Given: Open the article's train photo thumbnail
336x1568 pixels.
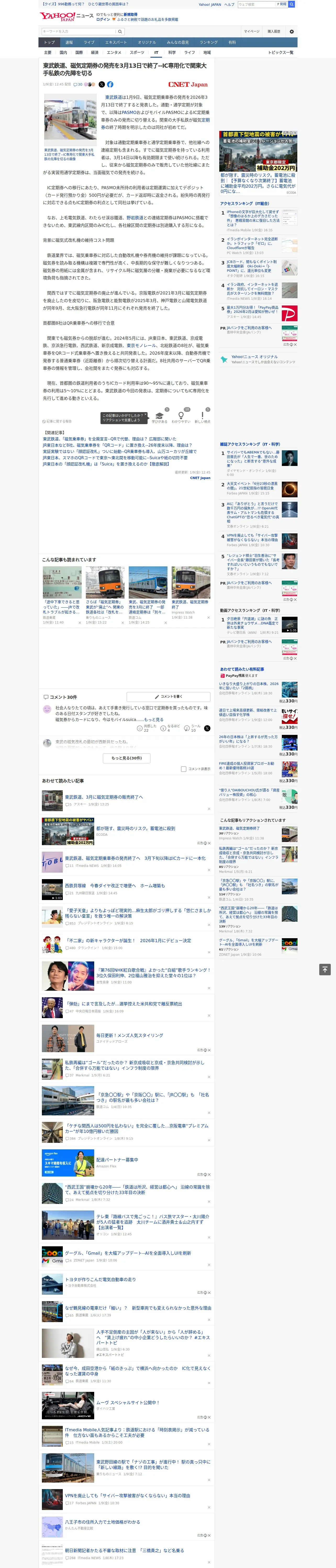Looking at the screenshot, I should (x=70, y=120).
